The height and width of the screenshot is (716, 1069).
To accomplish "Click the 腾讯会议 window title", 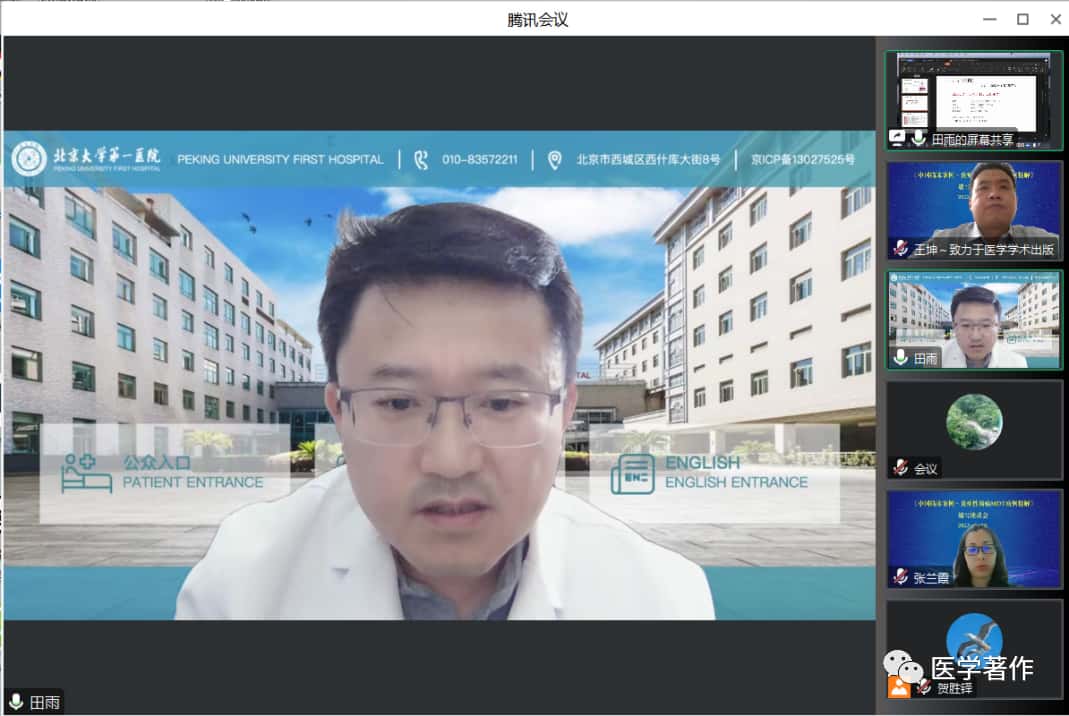I will [x=537, y=20].
